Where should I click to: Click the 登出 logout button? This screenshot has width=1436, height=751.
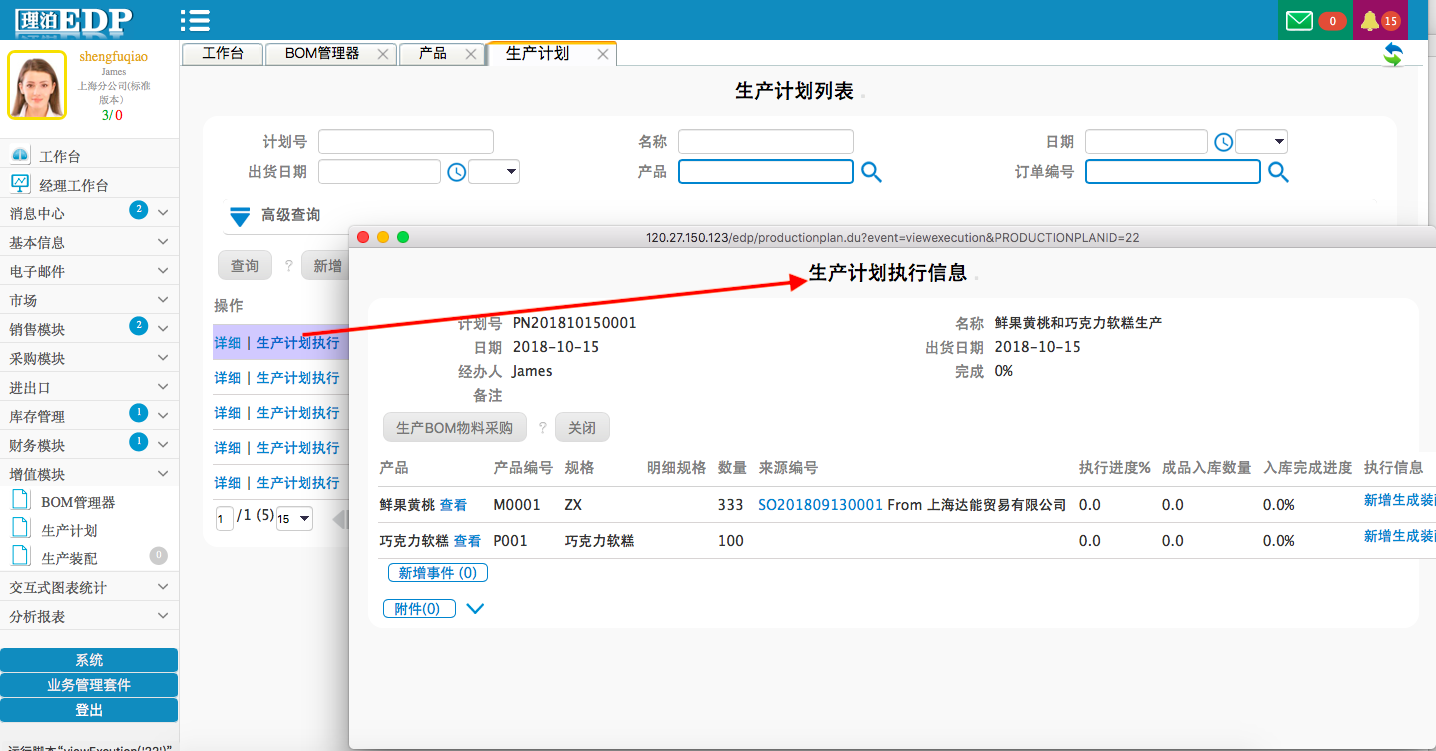(x=89, y=710)
